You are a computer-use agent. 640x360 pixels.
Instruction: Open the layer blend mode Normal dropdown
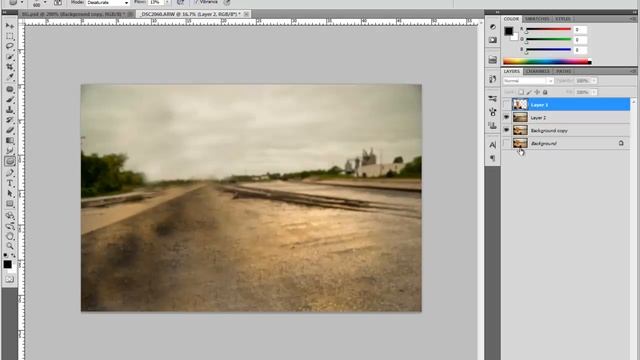point(528,81)
